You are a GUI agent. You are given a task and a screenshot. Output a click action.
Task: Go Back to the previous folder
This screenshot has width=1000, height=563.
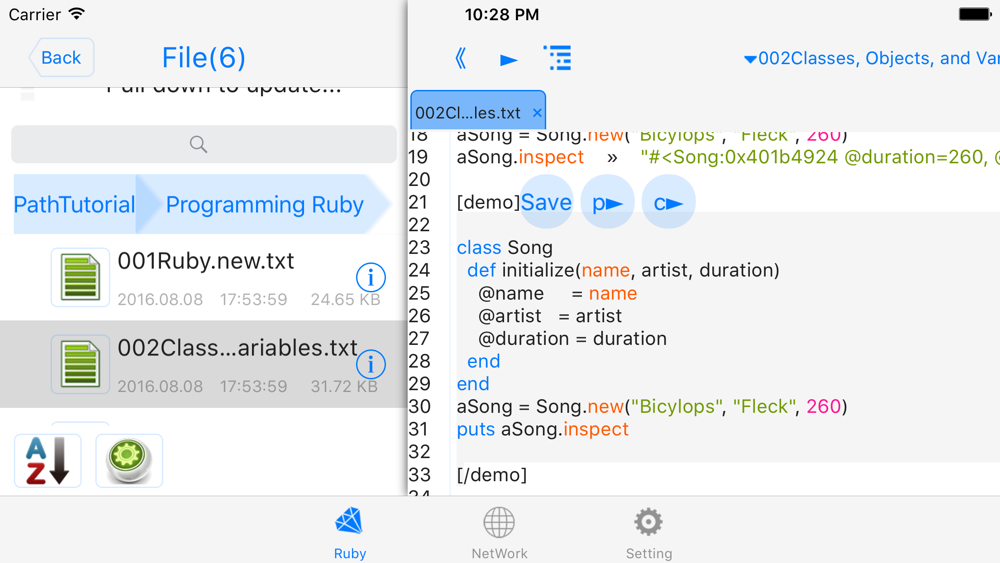61,57
